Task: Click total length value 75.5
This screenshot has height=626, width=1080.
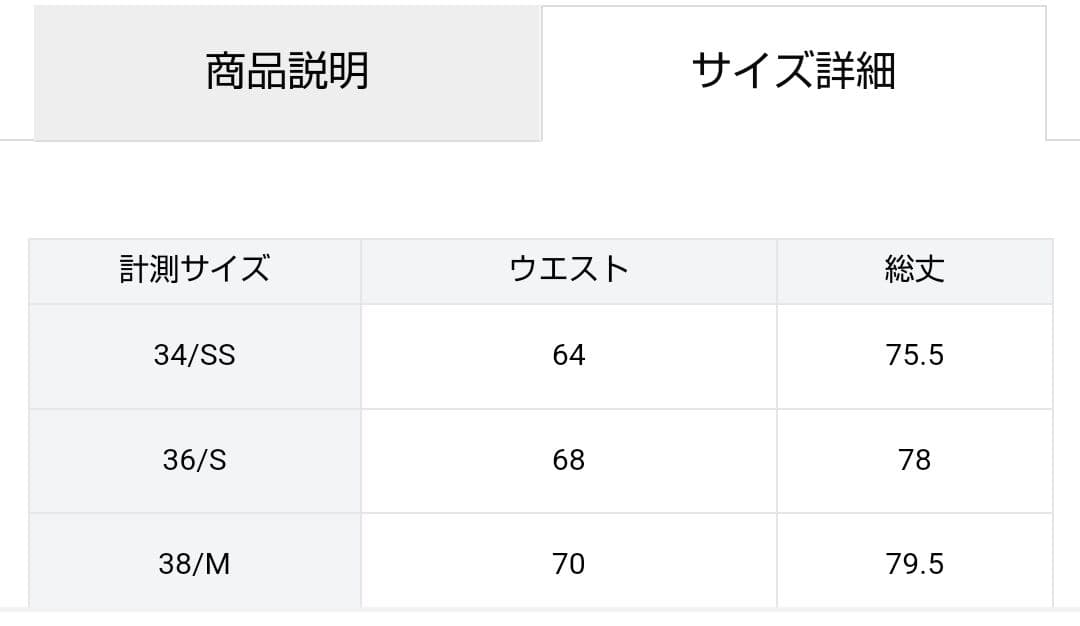Action: click(x=915, y=355)
